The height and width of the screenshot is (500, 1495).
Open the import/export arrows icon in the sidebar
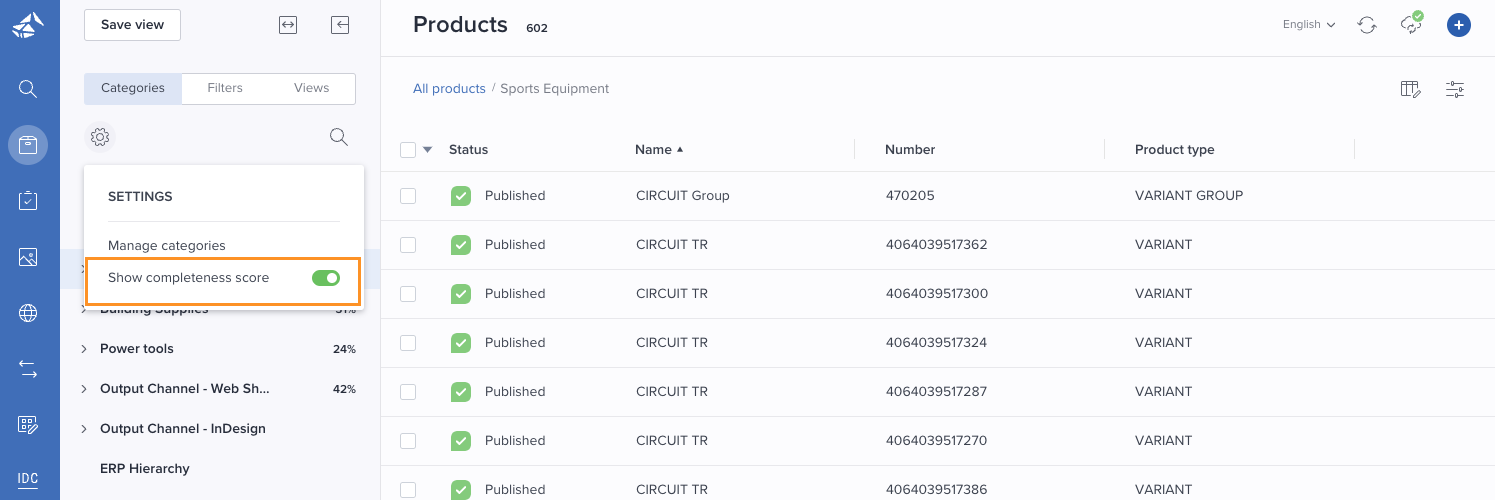[28, 369]
